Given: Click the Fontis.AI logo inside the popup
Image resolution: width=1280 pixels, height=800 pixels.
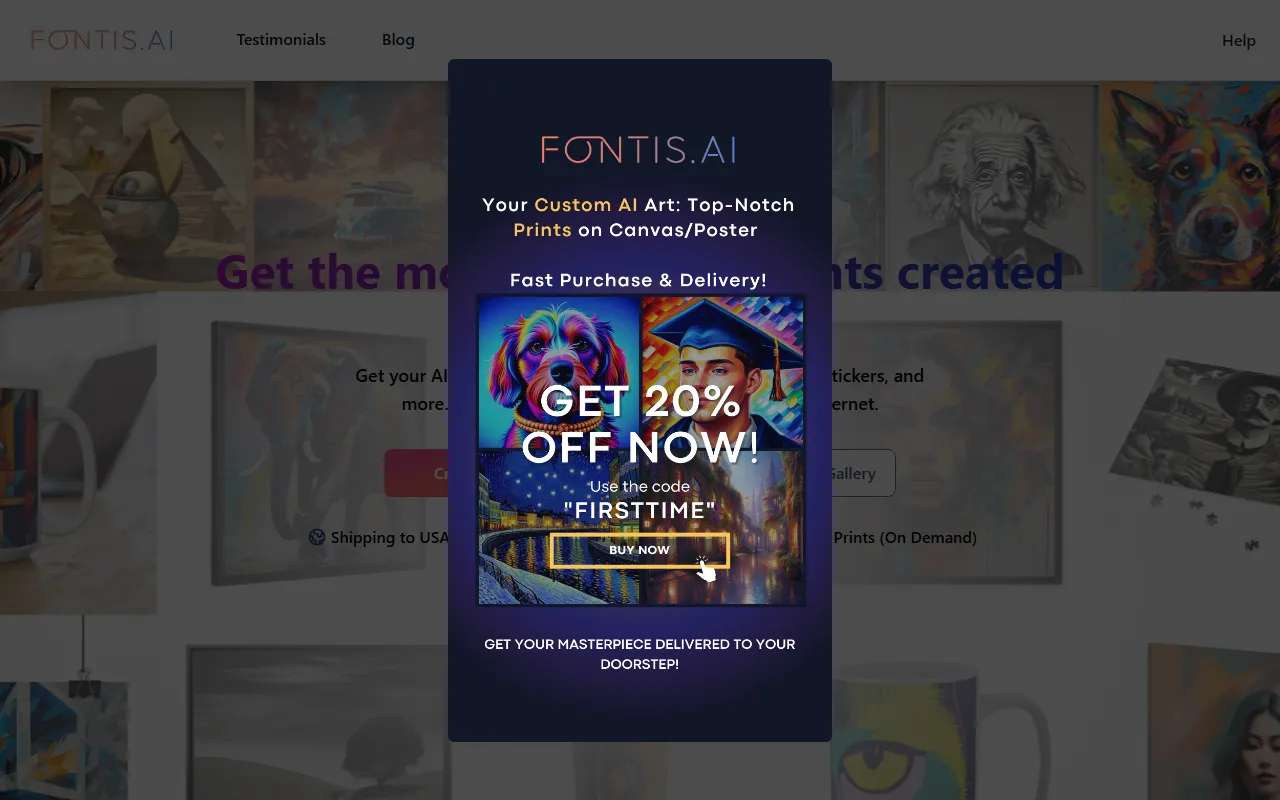Looking at the screenshot, I should pos(639,150).
